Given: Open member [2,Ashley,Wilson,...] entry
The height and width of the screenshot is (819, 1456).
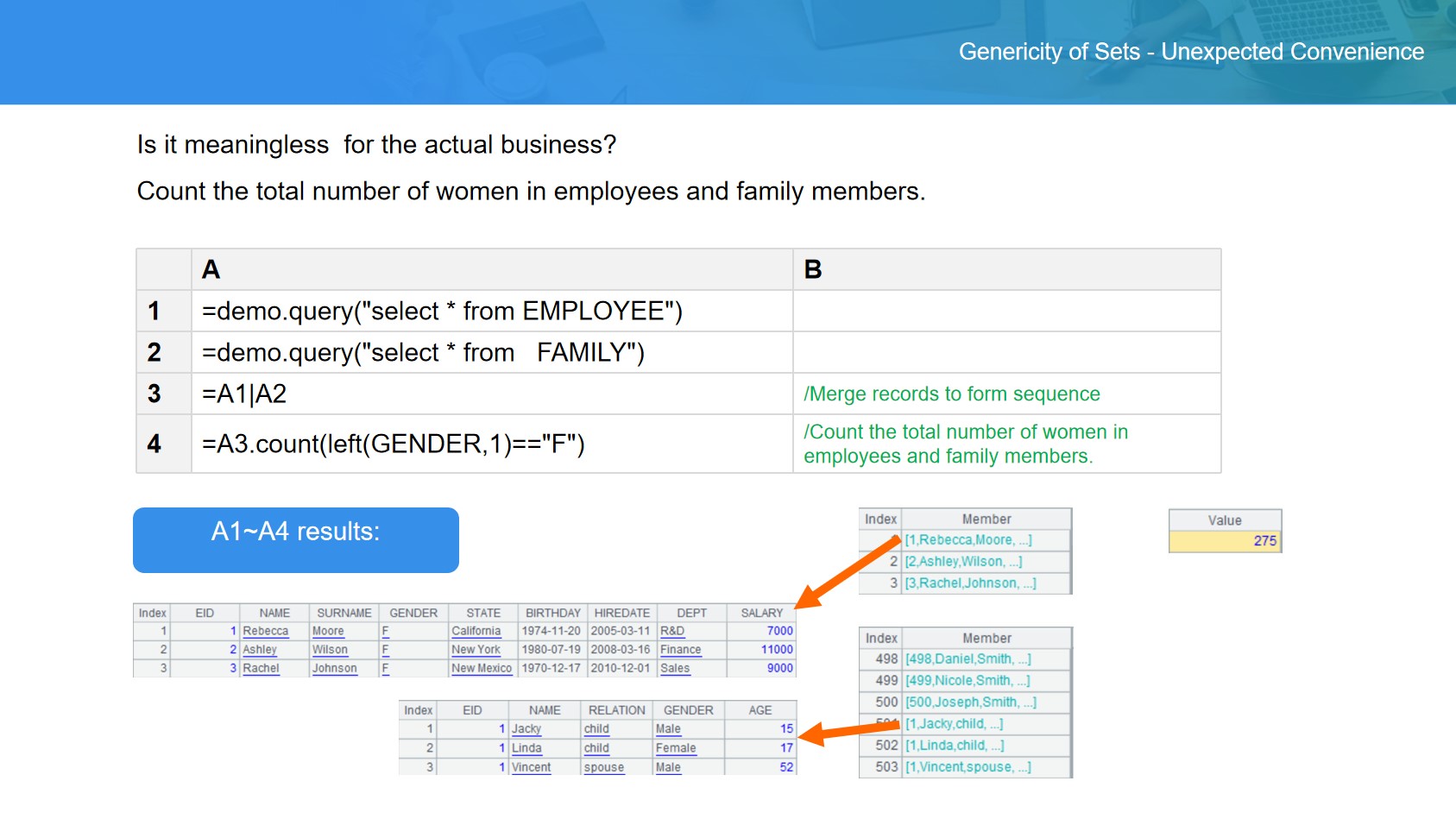Looking at the screenshot, I should [x=963, y=561].
